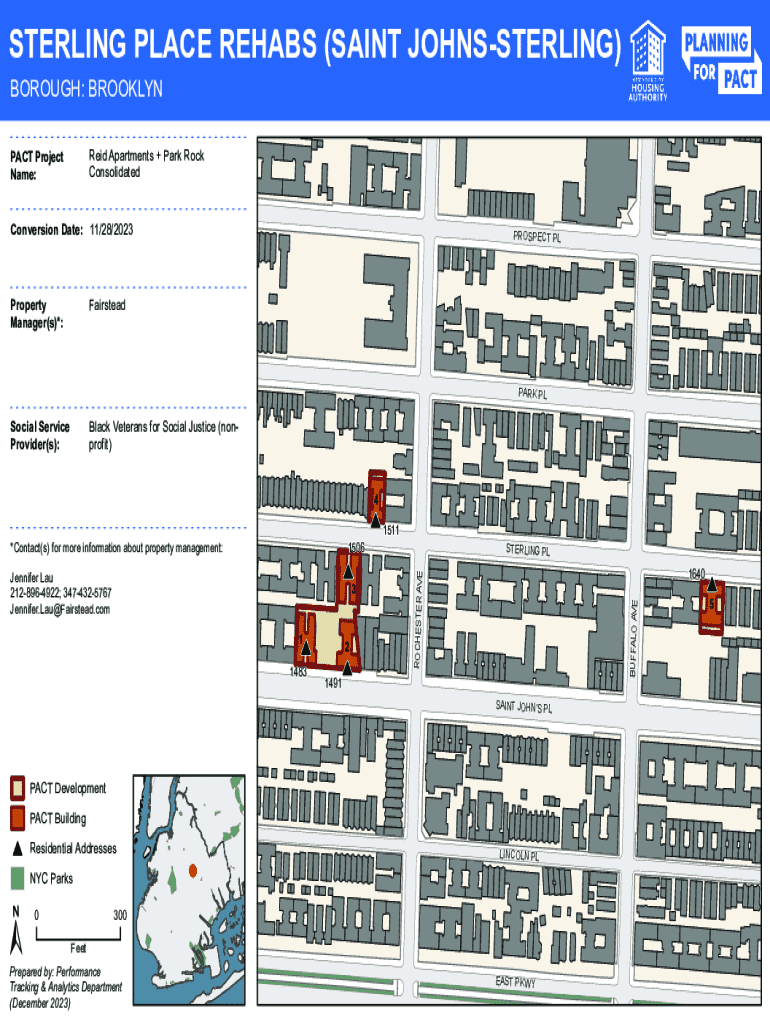
Task: Click the Residential Addresses triangle legend icon
Action: point(17,849)
